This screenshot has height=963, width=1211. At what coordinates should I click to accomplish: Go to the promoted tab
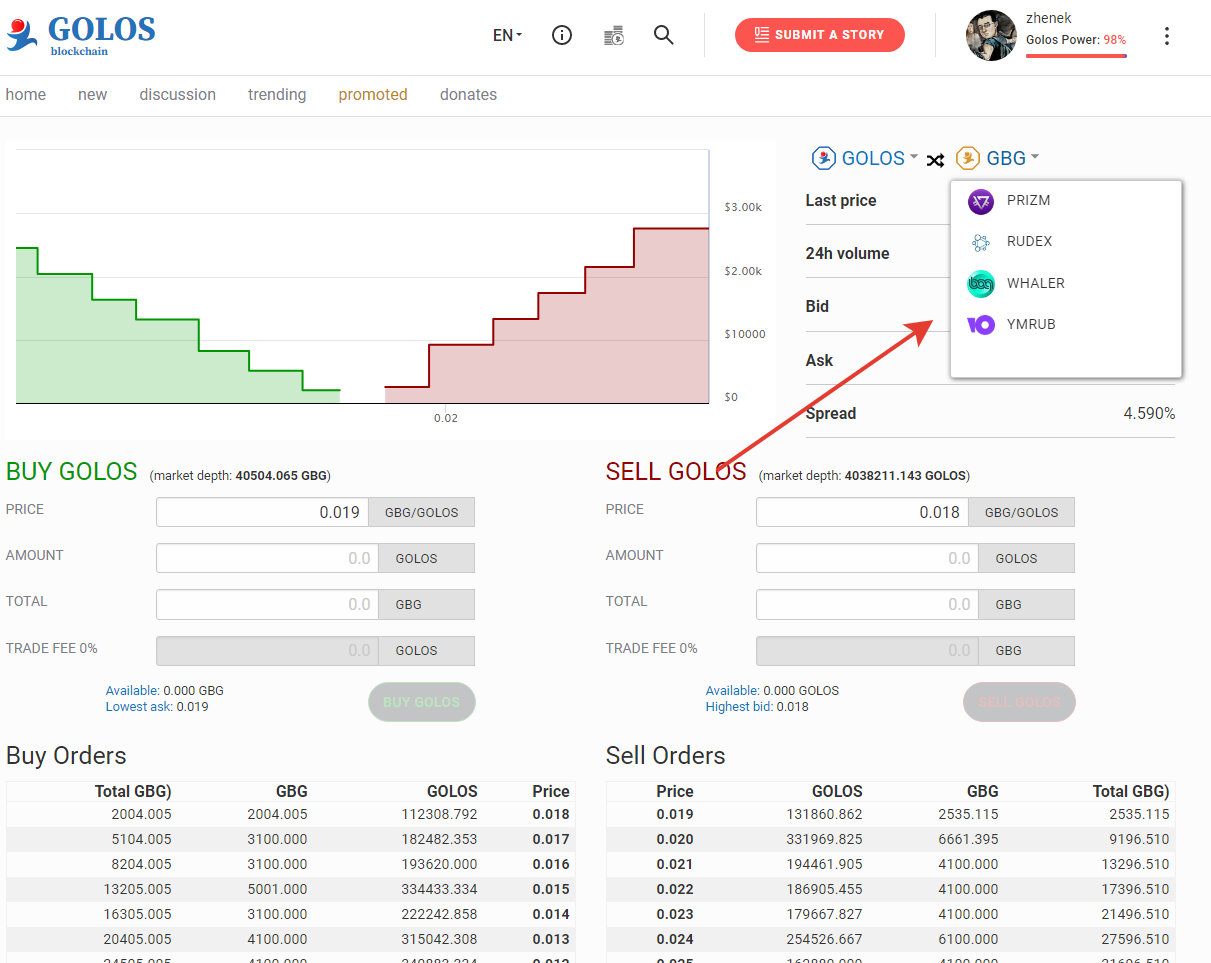(x=373, y=95)
